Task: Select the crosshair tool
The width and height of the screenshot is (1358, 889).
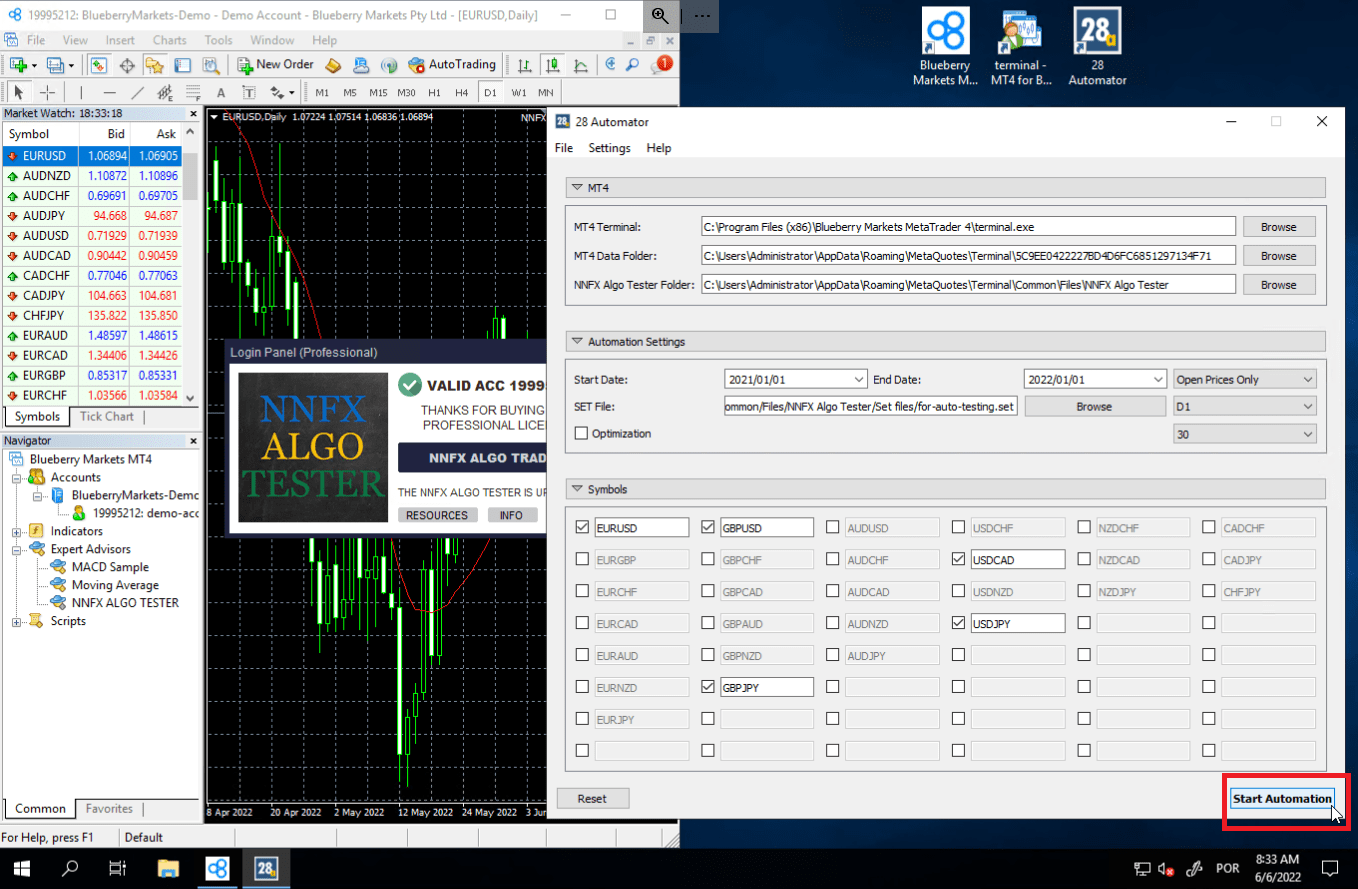Action: click(47, 93)
